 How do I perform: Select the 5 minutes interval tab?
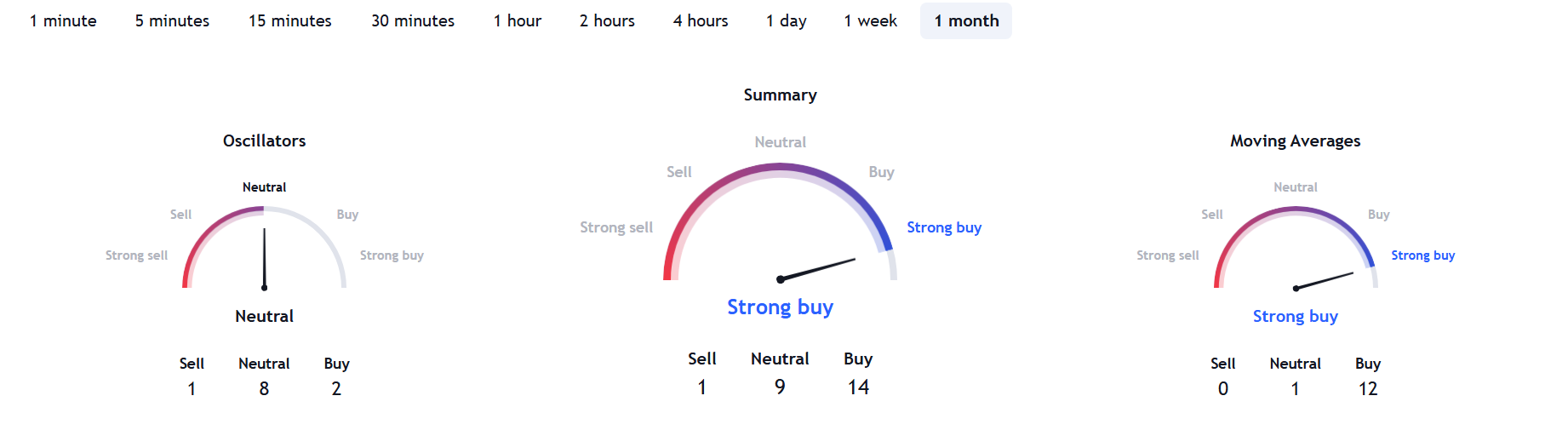click(172, 21)
